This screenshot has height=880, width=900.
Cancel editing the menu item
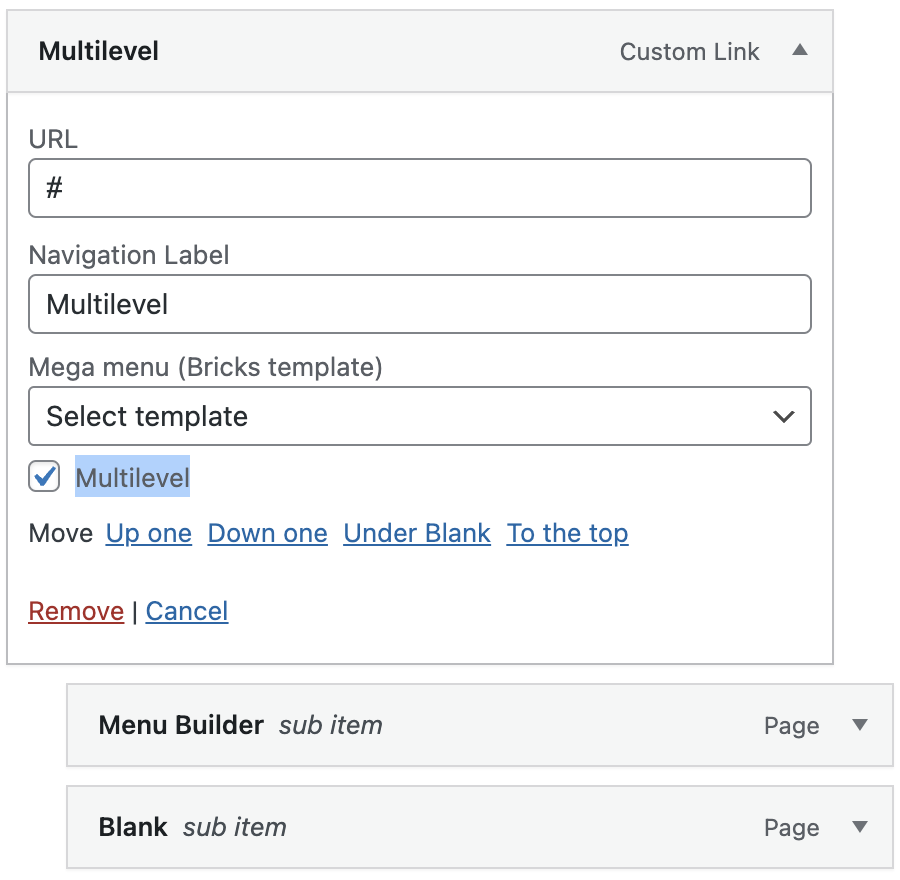(187, 611)
